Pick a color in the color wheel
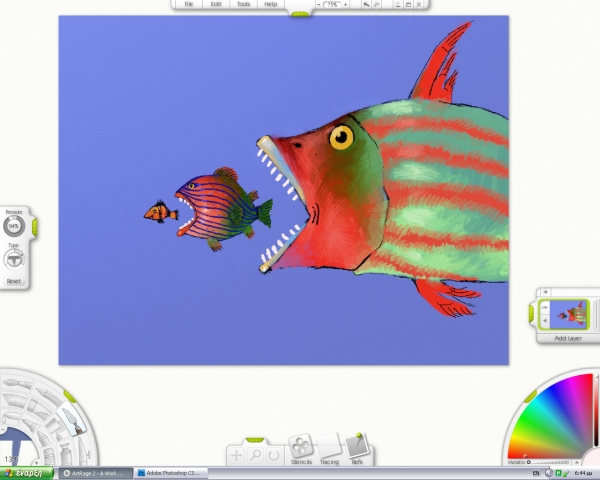The width and height of the screenshot is (600, 480). click(x=559, y=423)
